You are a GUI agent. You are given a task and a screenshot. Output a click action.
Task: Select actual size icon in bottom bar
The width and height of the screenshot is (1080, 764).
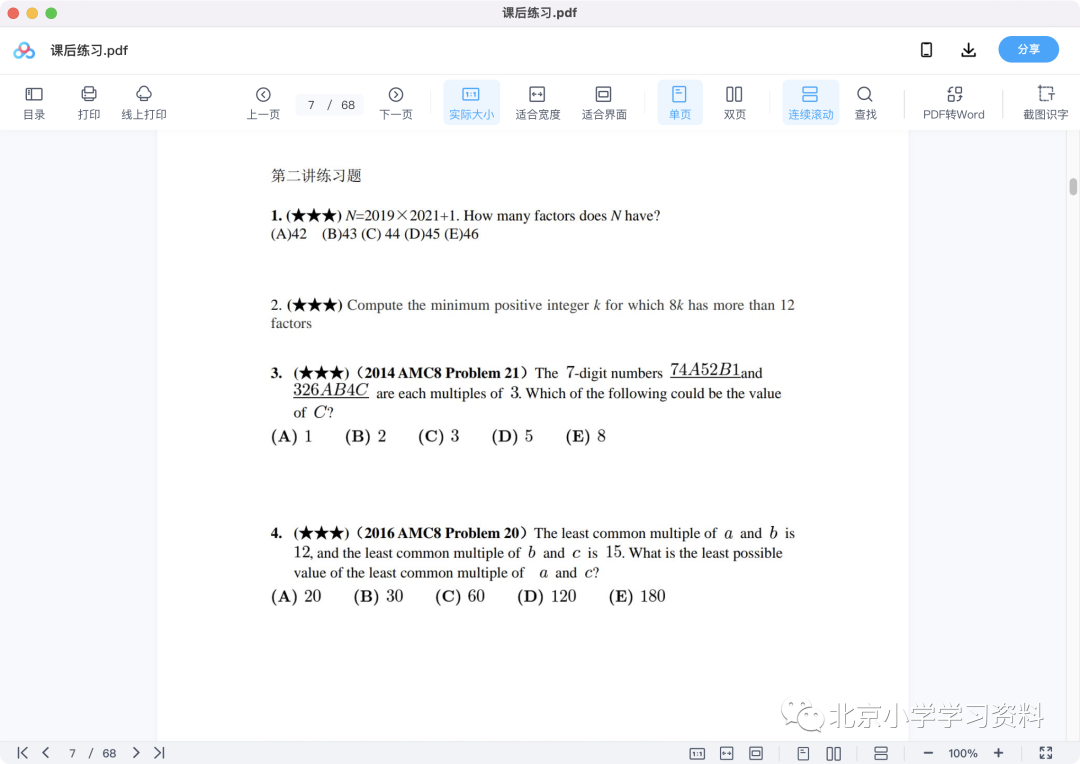[697, 754]
